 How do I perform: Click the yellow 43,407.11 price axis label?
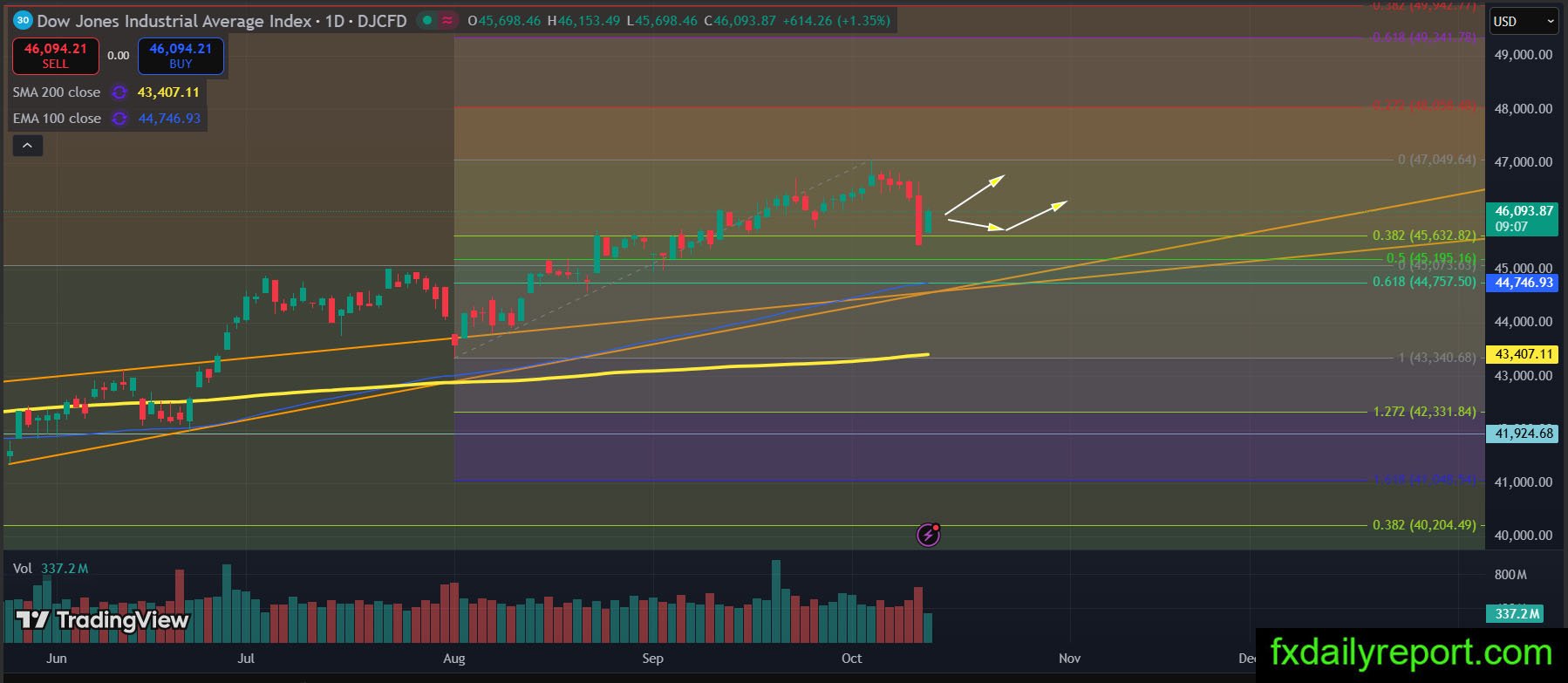tap(1523, 354)
